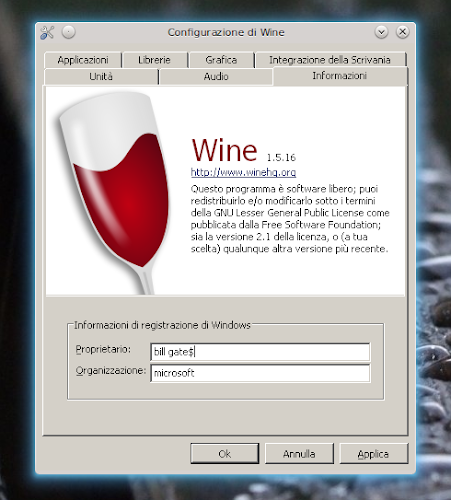Image resolution: width=451 pixels, height=500 pixels.
Task: Click the Wine config window menu icon
Action: (x=47, y=32)
